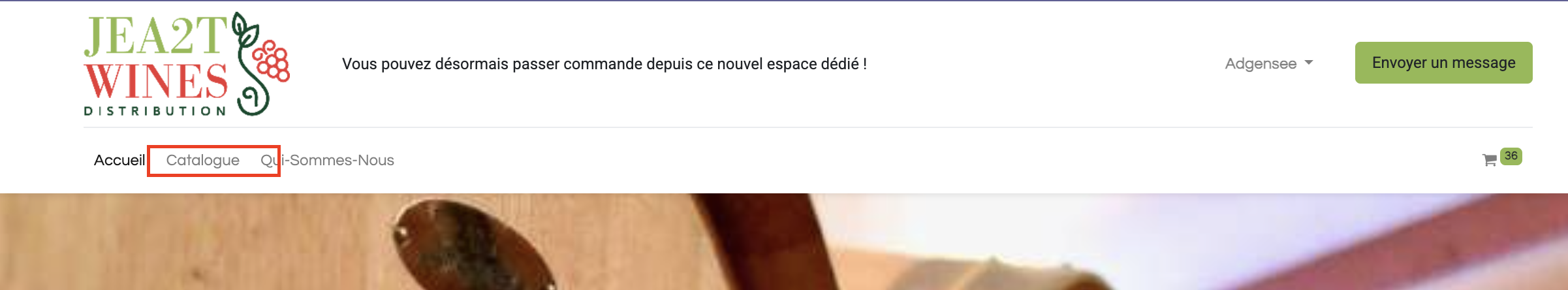Click the JEA2T Wines logo text

coord(156,64)
